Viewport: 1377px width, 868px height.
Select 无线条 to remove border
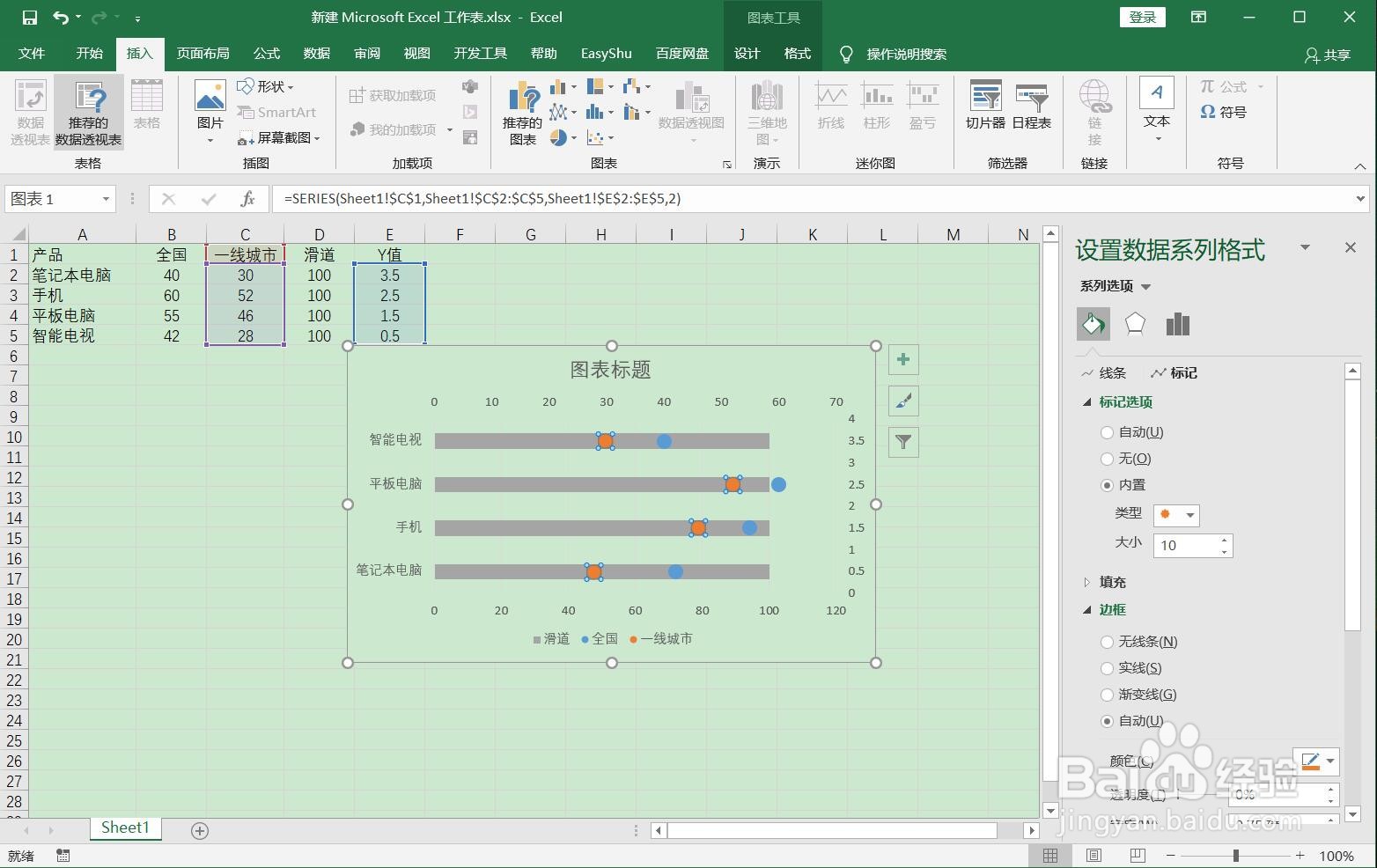point(1107,642)
